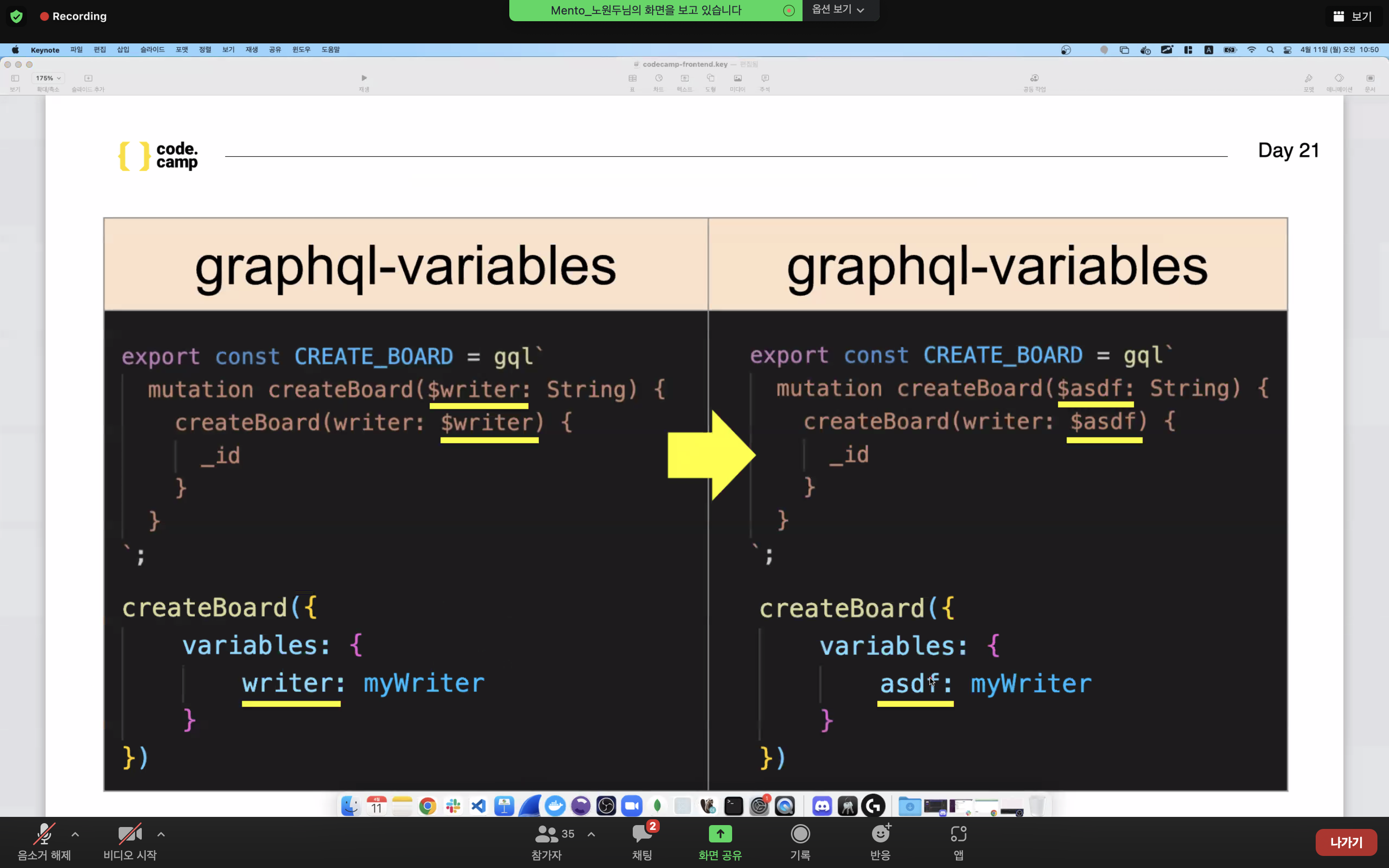
Task: Open the Keynote Format menu
Action: [x=182, y=50]
